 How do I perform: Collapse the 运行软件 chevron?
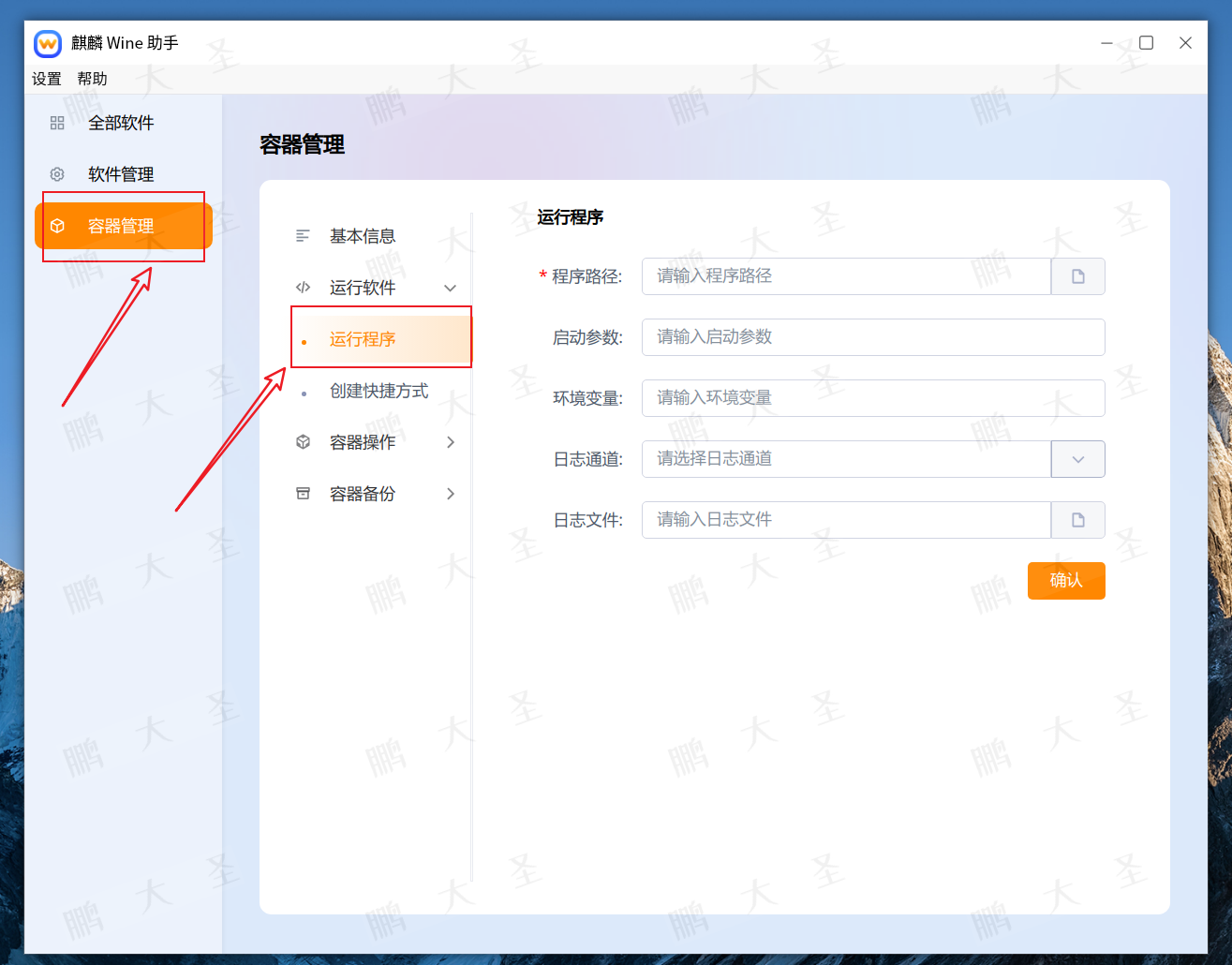[x=451, y=288]
